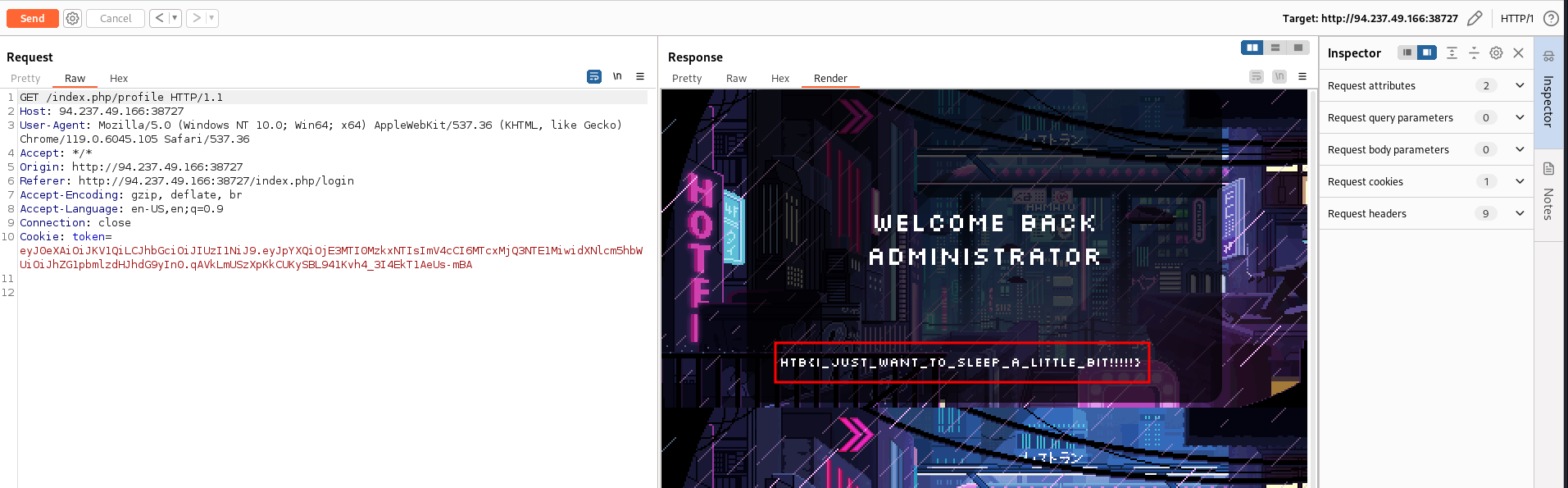
Task: Click the Host header line
Action: (102, 111)
